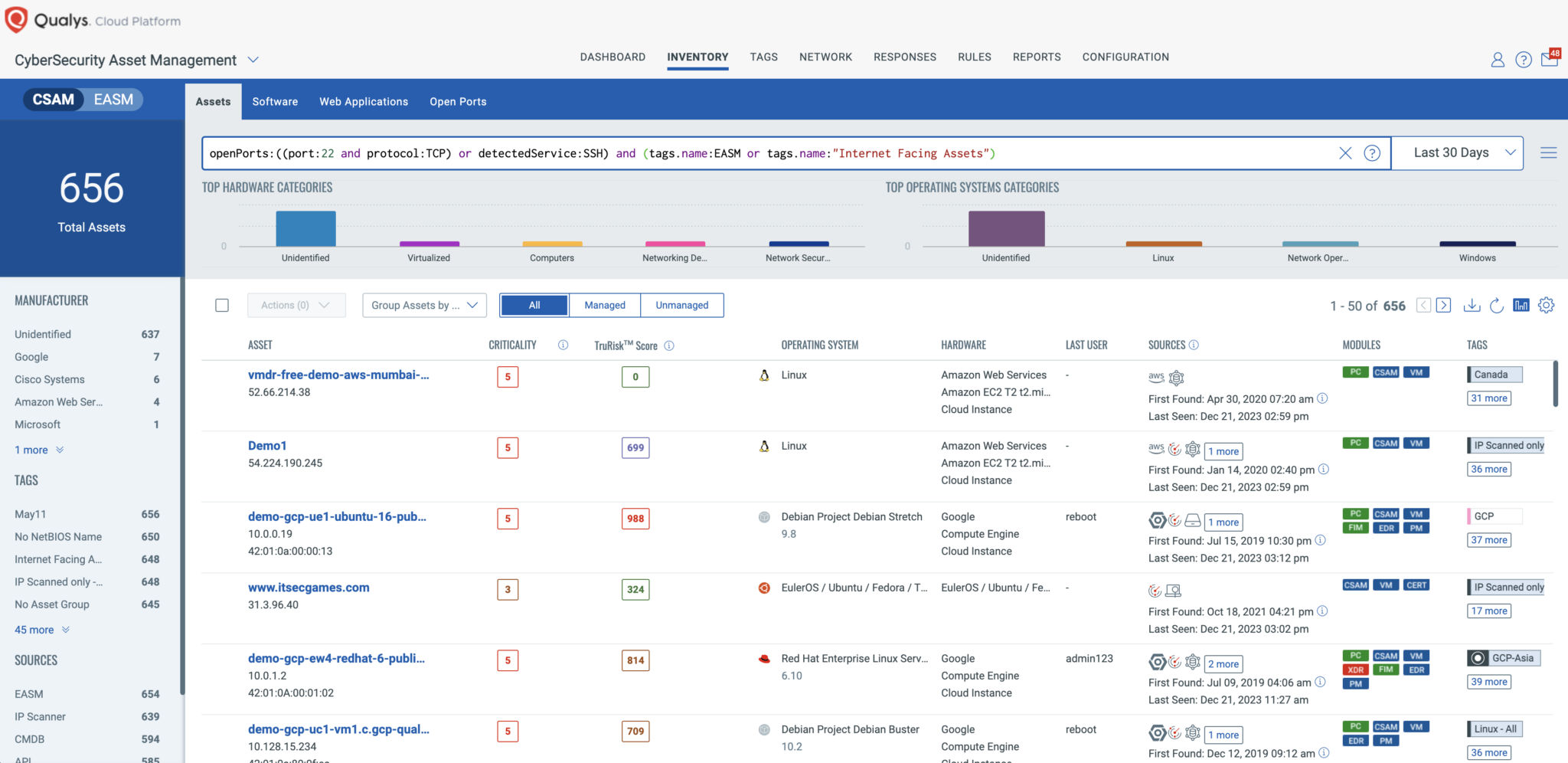The image size is (1568, 763).
Task: Open the asset Demo1
Action: [268, 445]
